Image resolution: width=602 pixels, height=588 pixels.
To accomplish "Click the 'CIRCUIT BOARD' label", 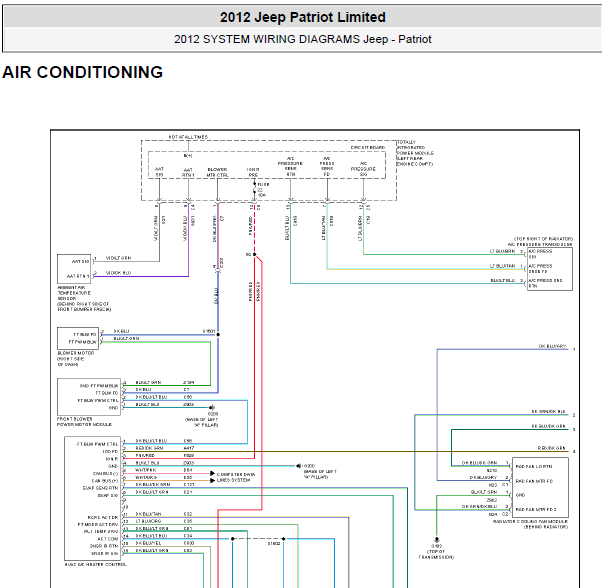I will [367, 147].
